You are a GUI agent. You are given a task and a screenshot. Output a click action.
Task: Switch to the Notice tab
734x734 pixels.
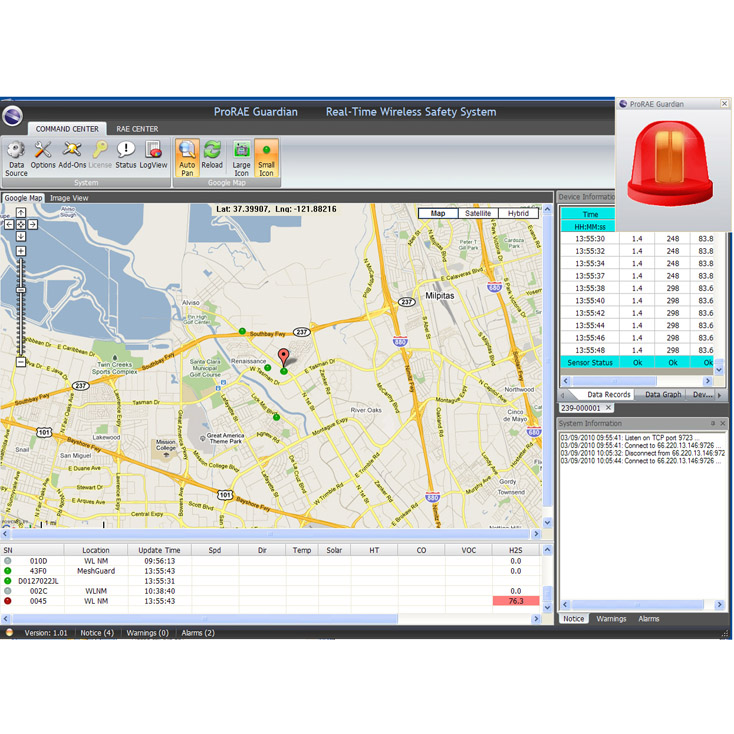coord(573,619)
